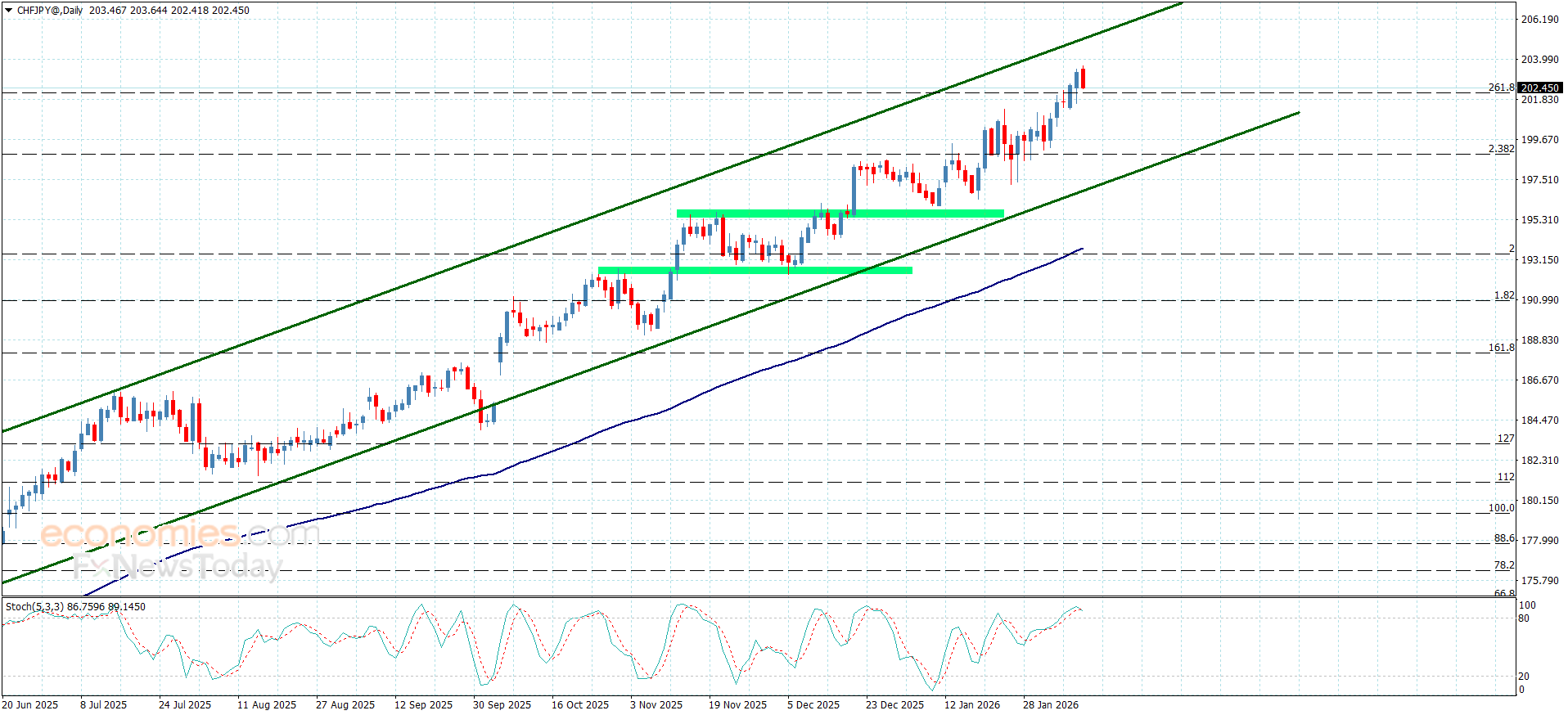Click the 203.990 price axis value
Viewport: 1568px width, 715px height.
click(x=1539, y=60)
